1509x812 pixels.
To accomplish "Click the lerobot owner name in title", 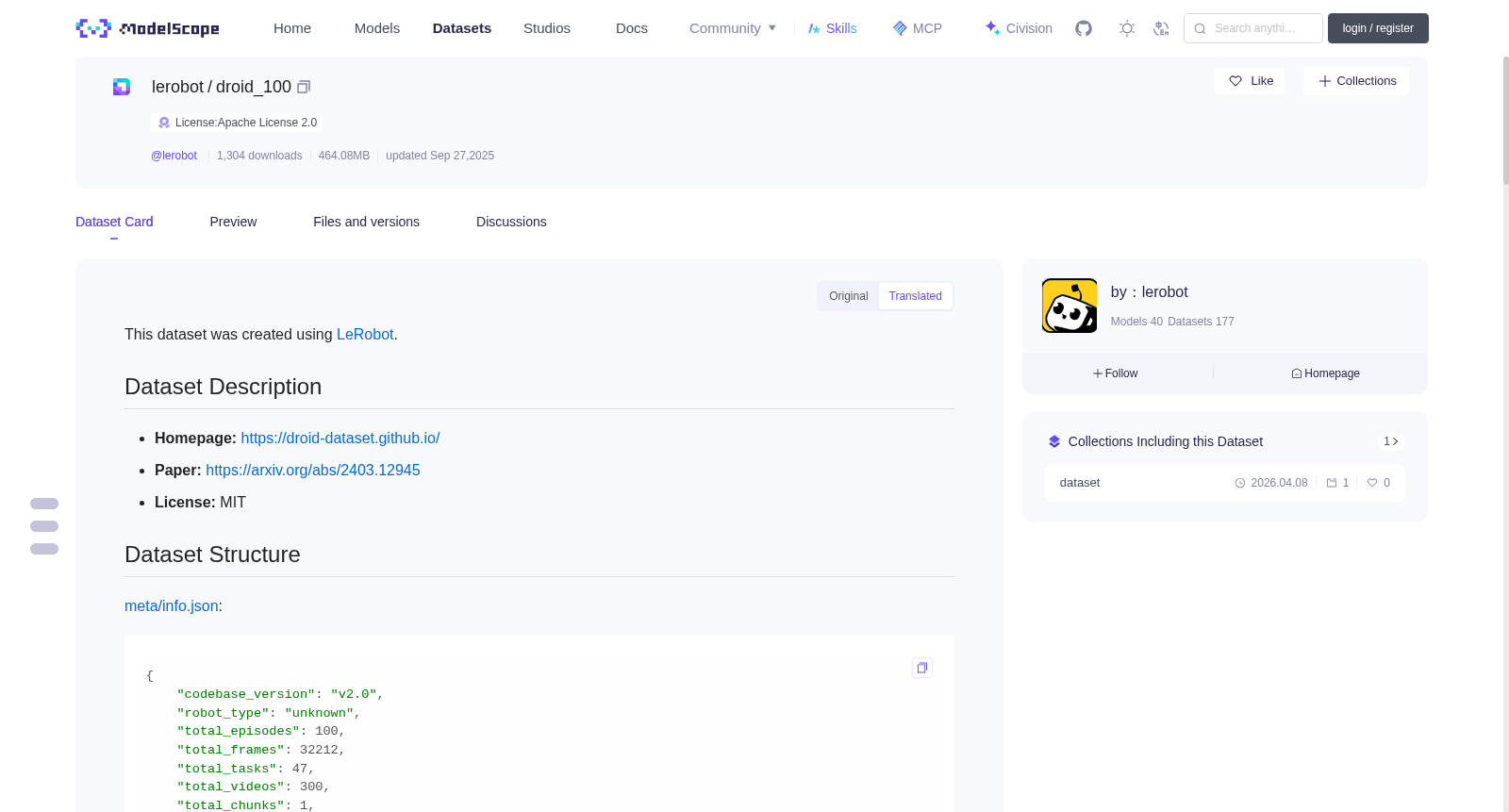I will click(177, 87).
